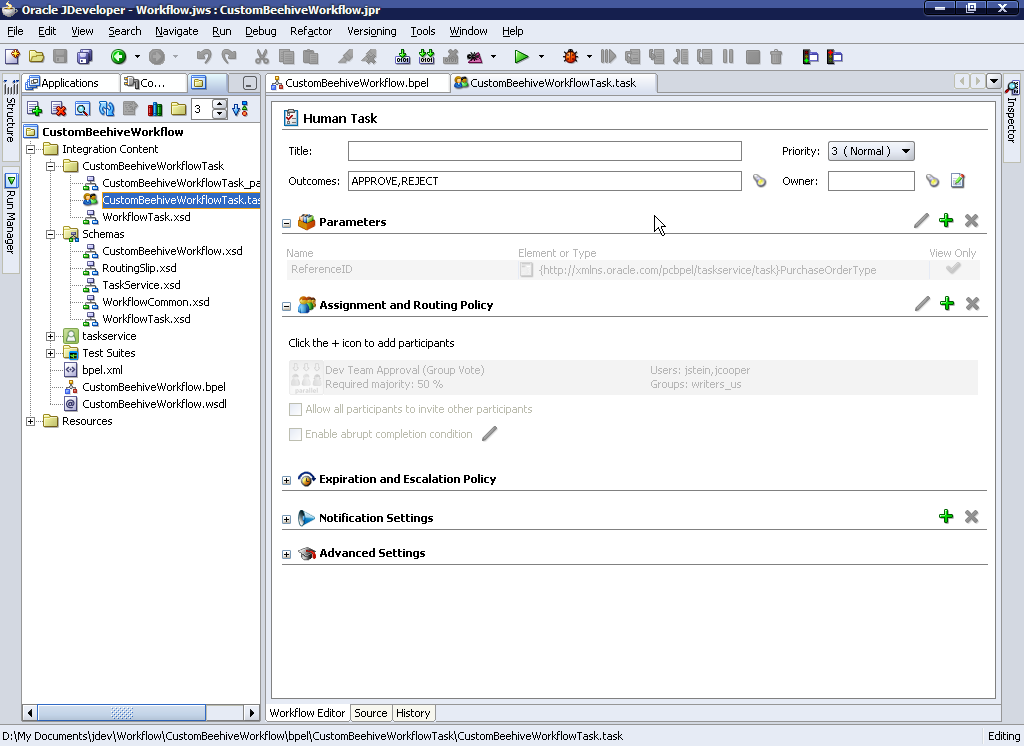This screenshot has height=746, width=1024.
Task: Open the CustomBeehiveWorkflow.bpel editor tab
Action: pos(356,83)
